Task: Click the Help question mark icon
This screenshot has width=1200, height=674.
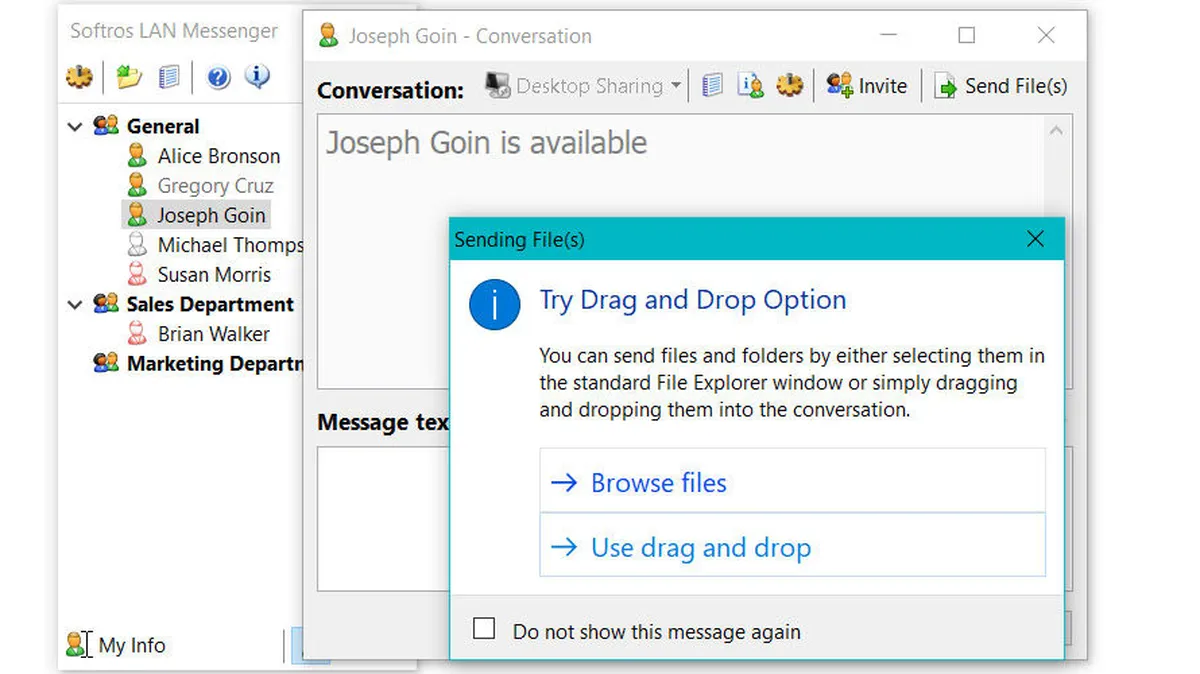Action: [218, 77]
